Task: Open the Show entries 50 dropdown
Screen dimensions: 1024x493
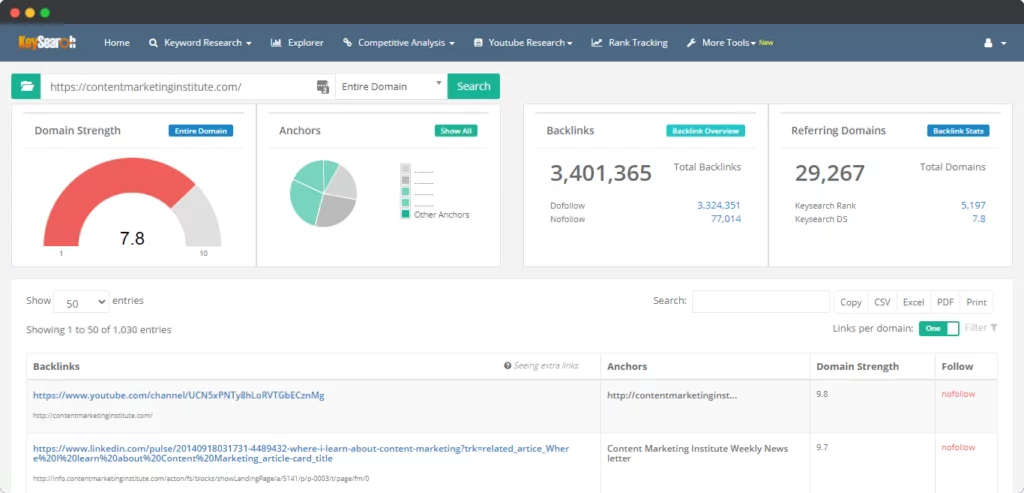Action: point(82,302)
